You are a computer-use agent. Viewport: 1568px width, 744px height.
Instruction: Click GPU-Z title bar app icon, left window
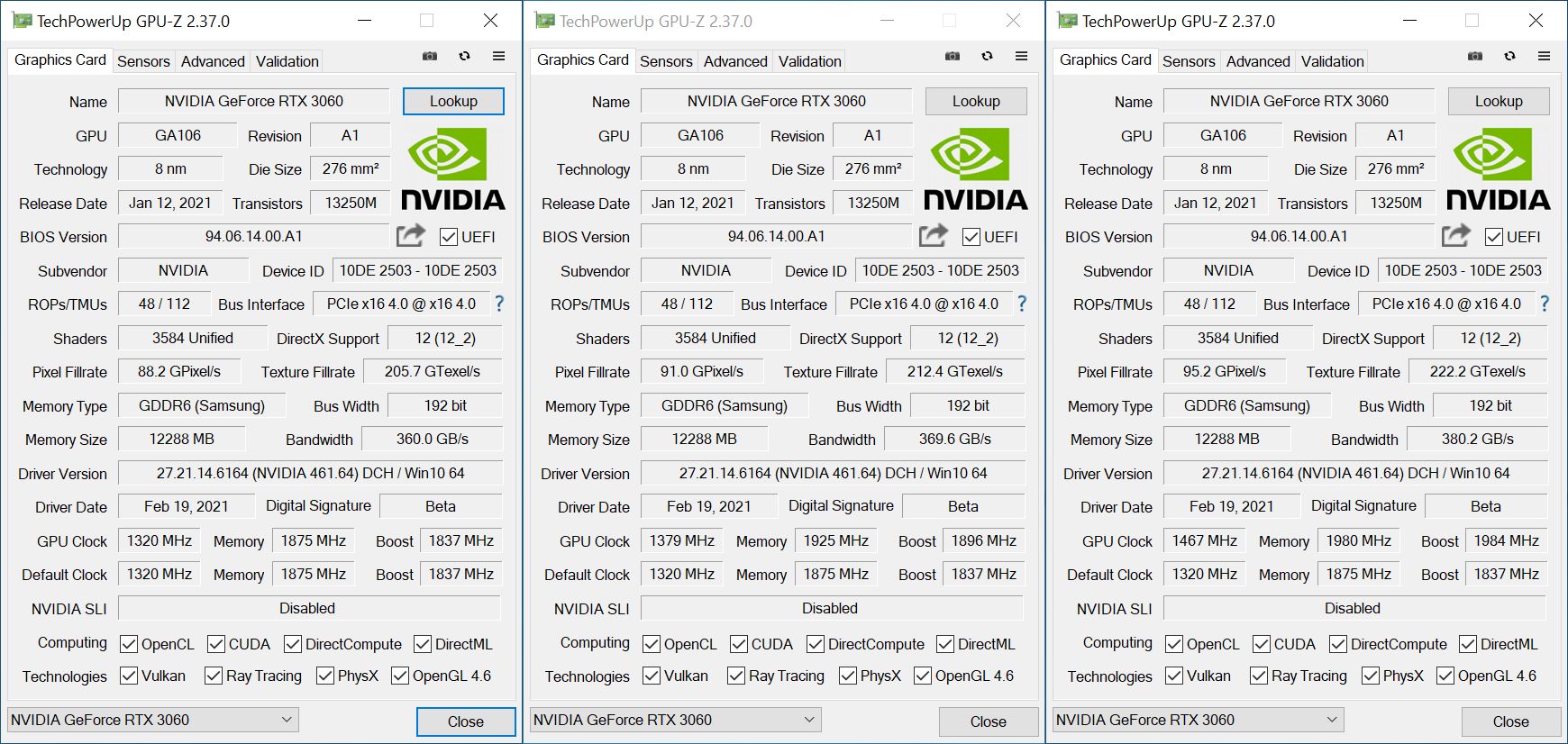[21, 21]
